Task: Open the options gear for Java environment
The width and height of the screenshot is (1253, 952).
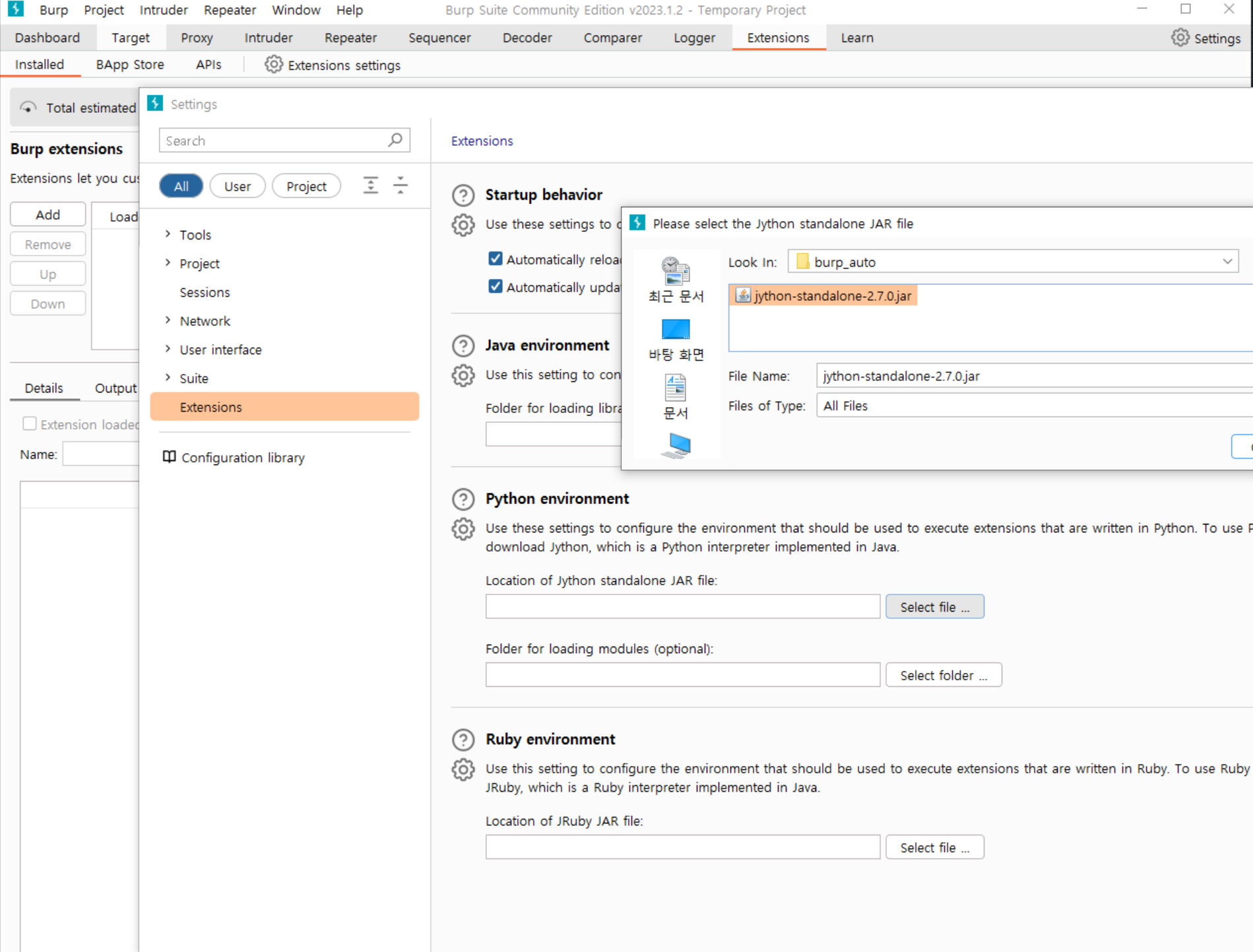Action: click(463, 375)
